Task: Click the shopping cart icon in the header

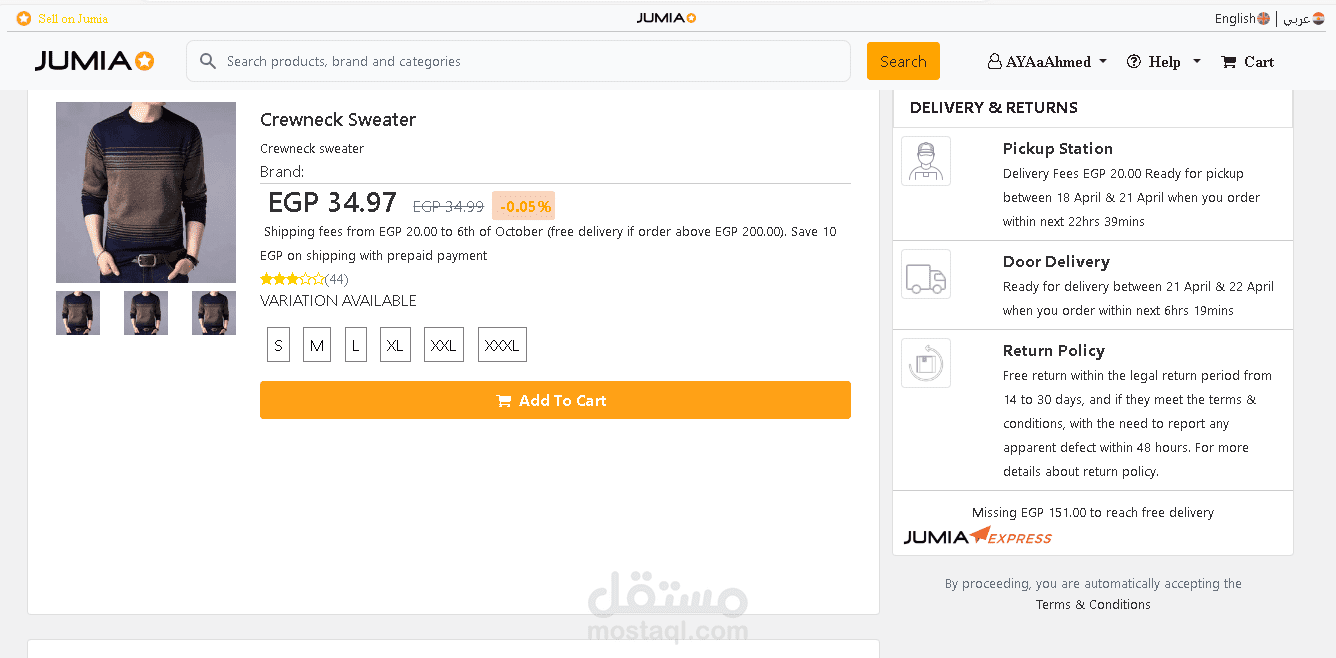Action: coord(1229,62)
